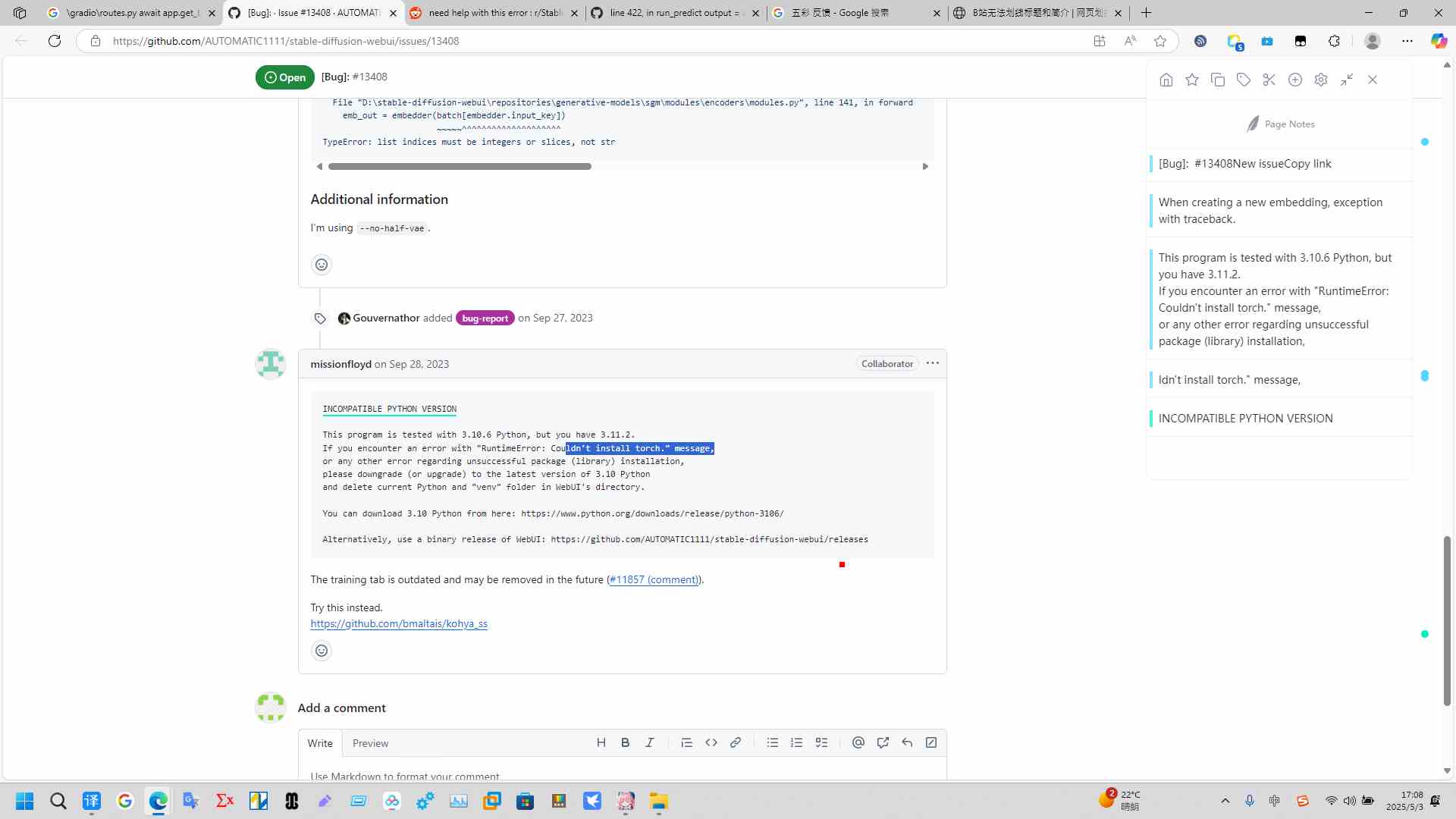1456x819 pixels.
Task: Select the scissors clip icon in notes panel
Action: (1269, 80)
